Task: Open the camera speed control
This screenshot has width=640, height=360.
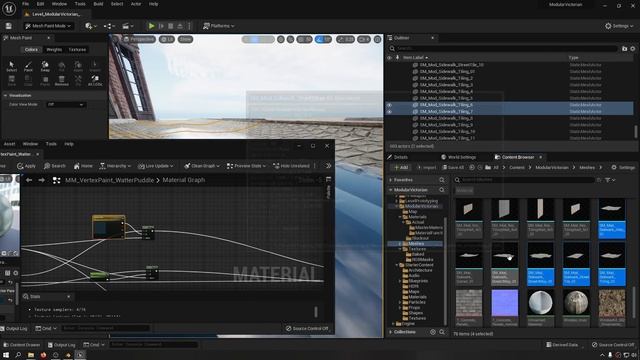Action: click(x=364, y=39)
